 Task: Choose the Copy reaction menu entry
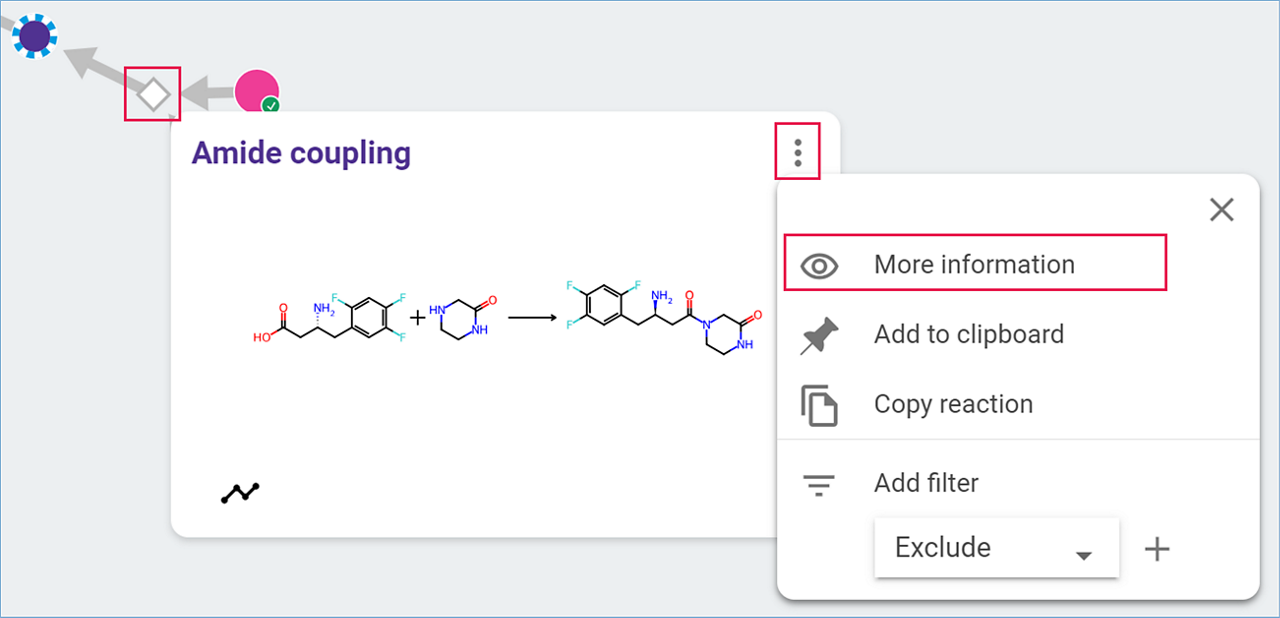point(953,404)
